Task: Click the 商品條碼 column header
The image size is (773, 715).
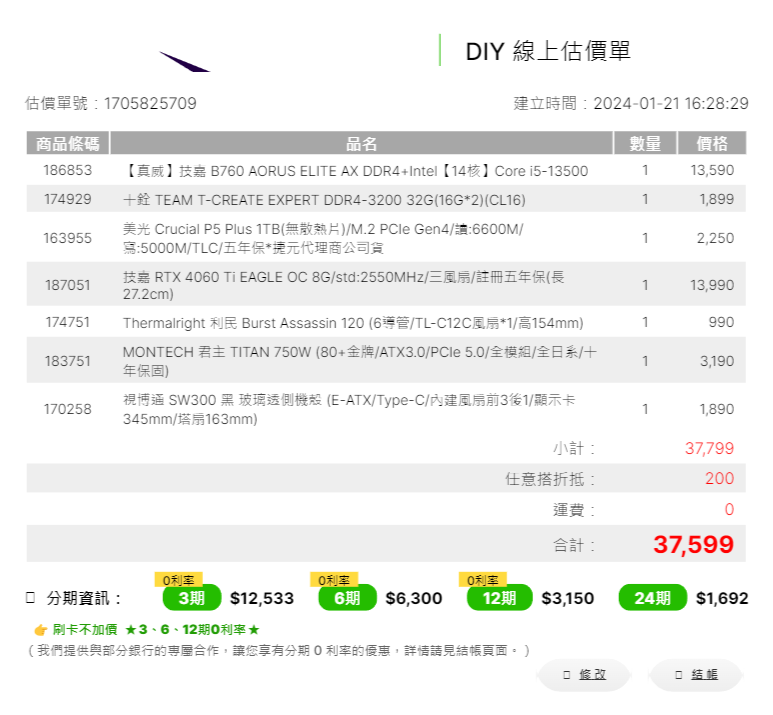Action: click(68, 143)
